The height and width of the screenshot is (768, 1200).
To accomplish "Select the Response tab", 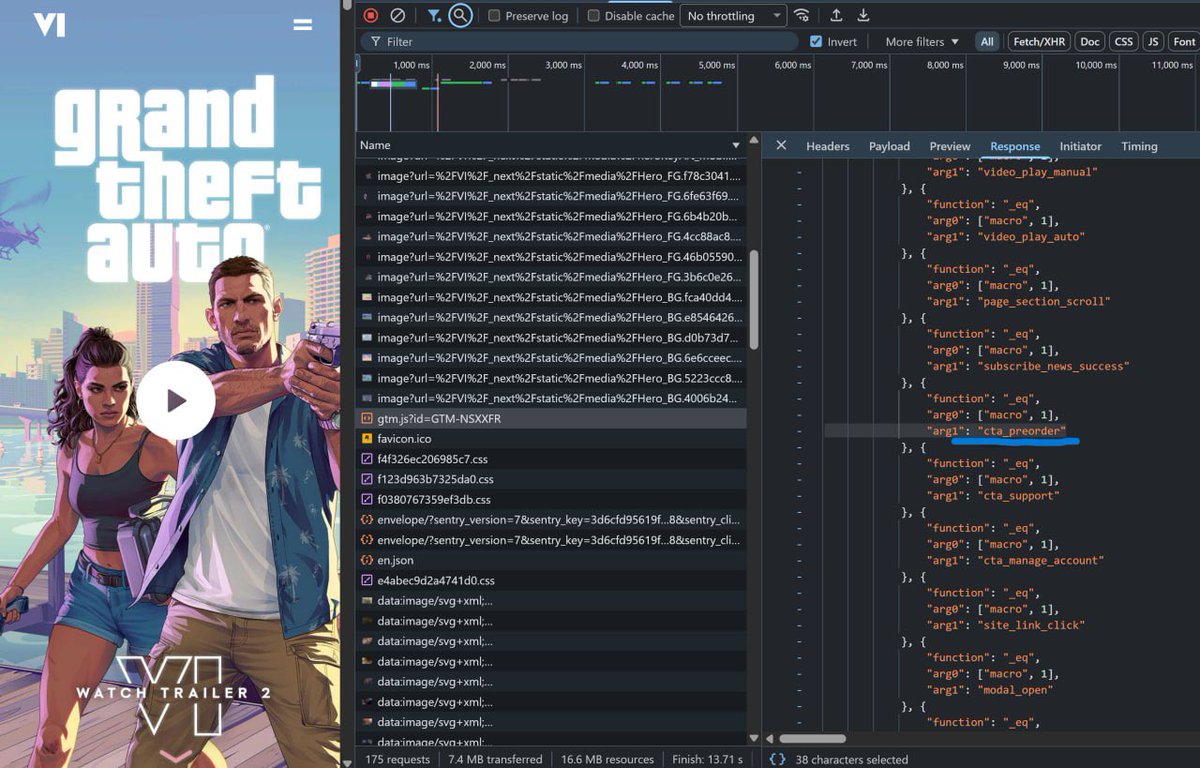I will click(1015, 146).
